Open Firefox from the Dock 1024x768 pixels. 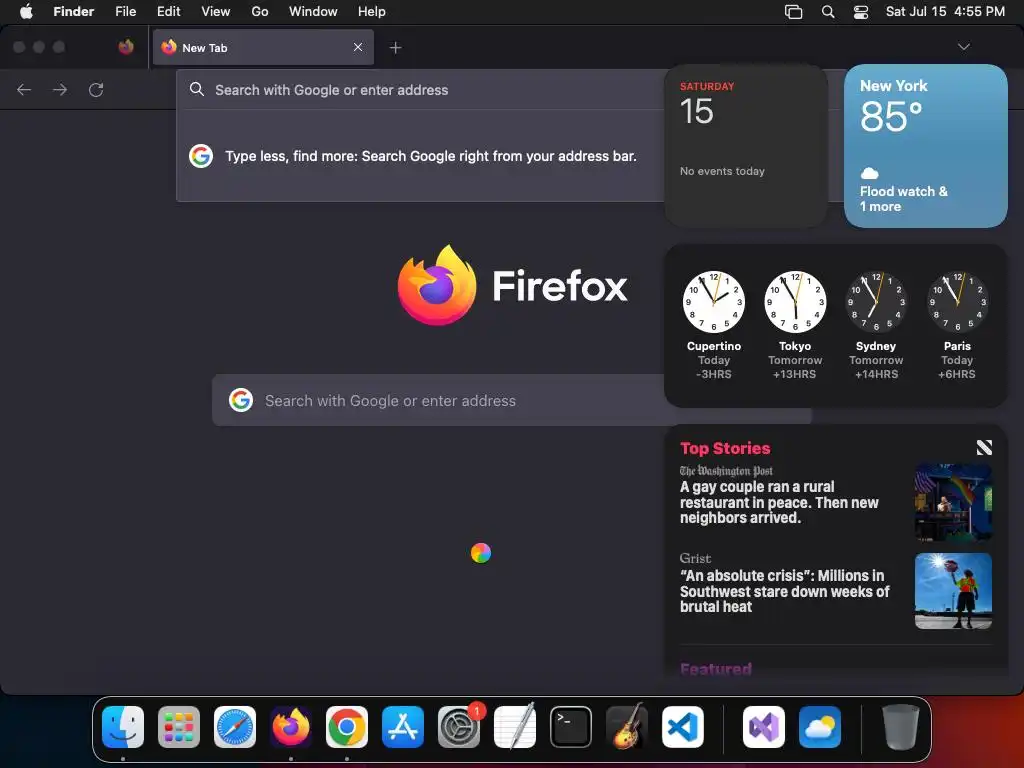[291, 727]
